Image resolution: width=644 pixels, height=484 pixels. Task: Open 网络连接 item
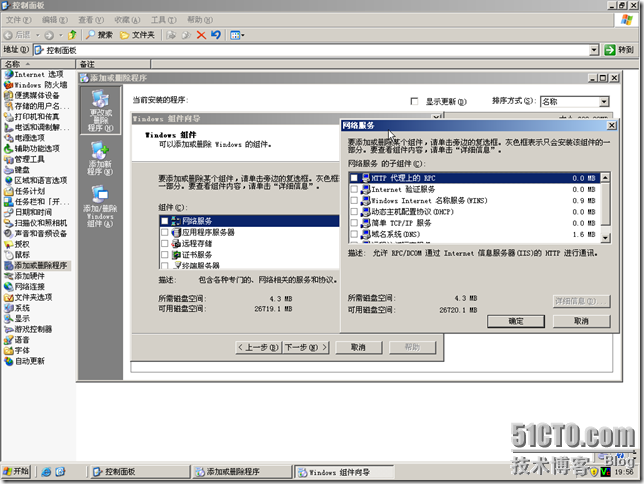pyautogui.click(x=25, y=287)
